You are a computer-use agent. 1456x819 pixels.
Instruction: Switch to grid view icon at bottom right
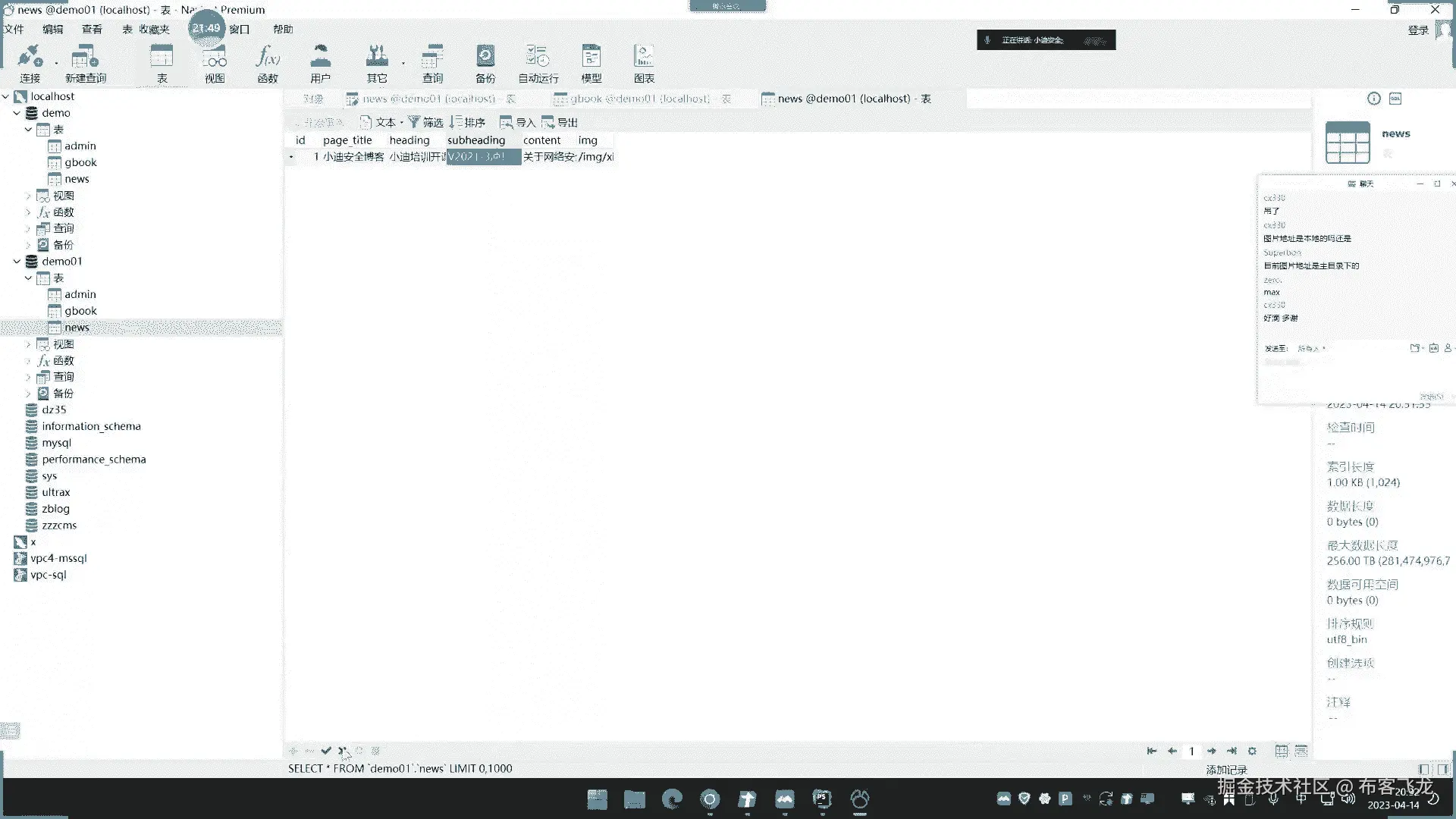coord(1281,751)
